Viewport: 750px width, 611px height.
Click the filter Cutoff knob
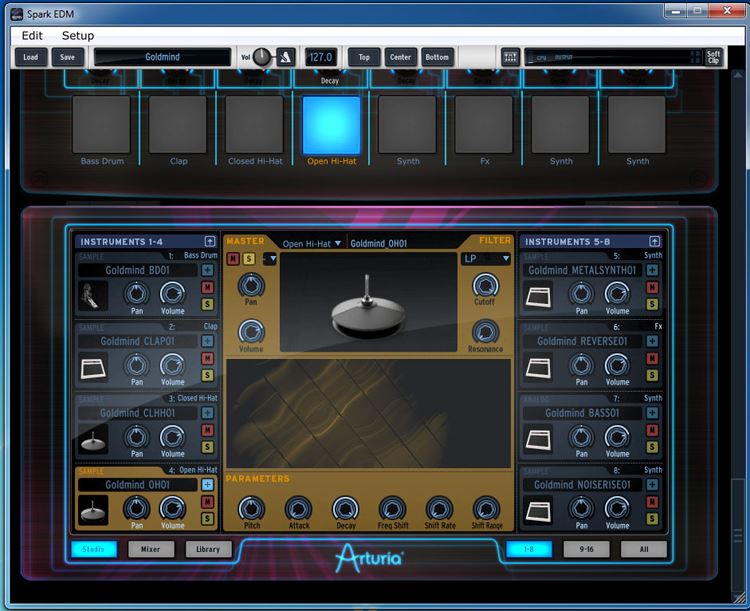coord(485,286)
